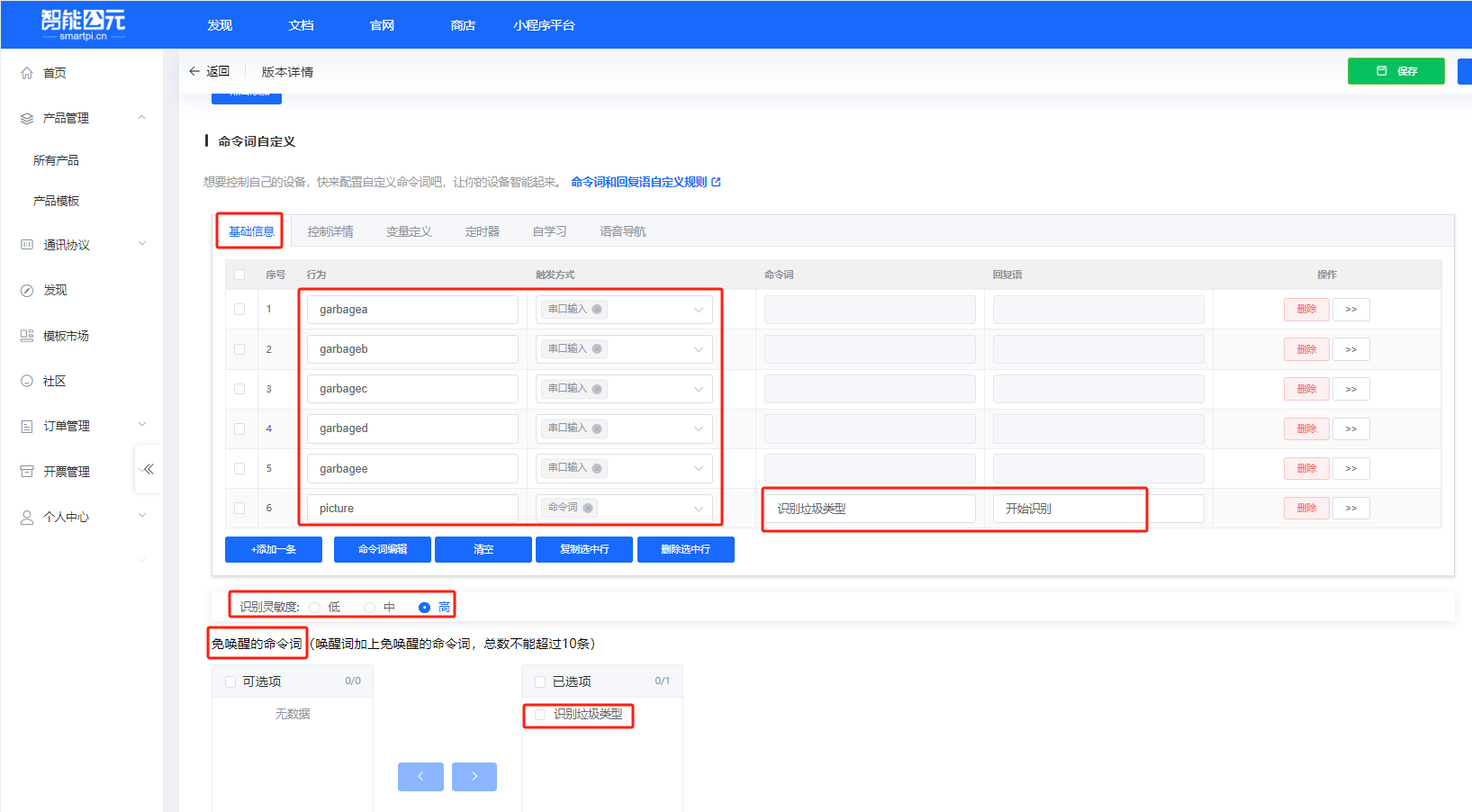Click the 模板市场 sidebar icon
This screenshot has height=812, width=1472.
[27, 336]
